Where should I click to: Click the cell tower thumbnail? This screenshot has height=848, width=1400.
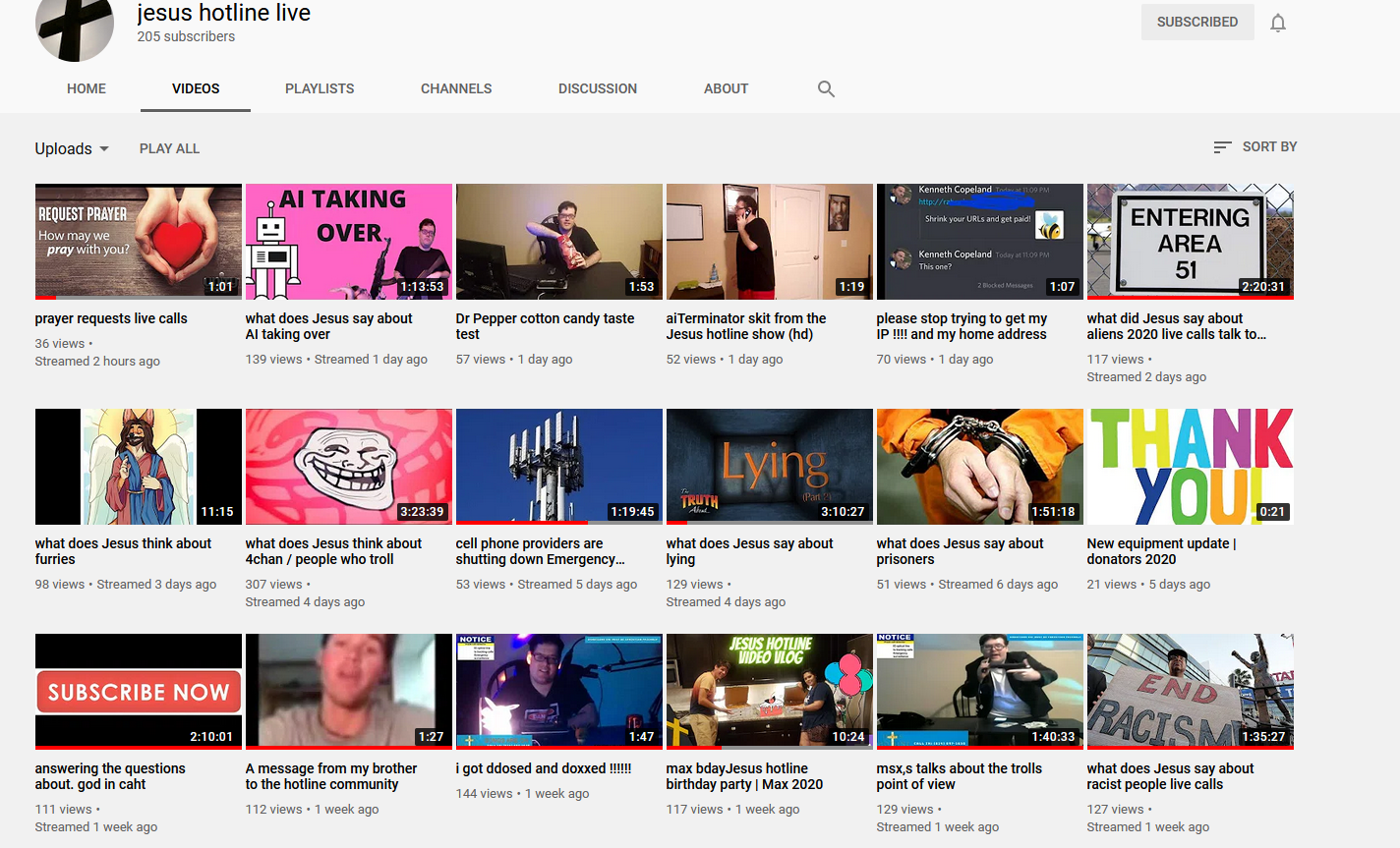(559, 467)
